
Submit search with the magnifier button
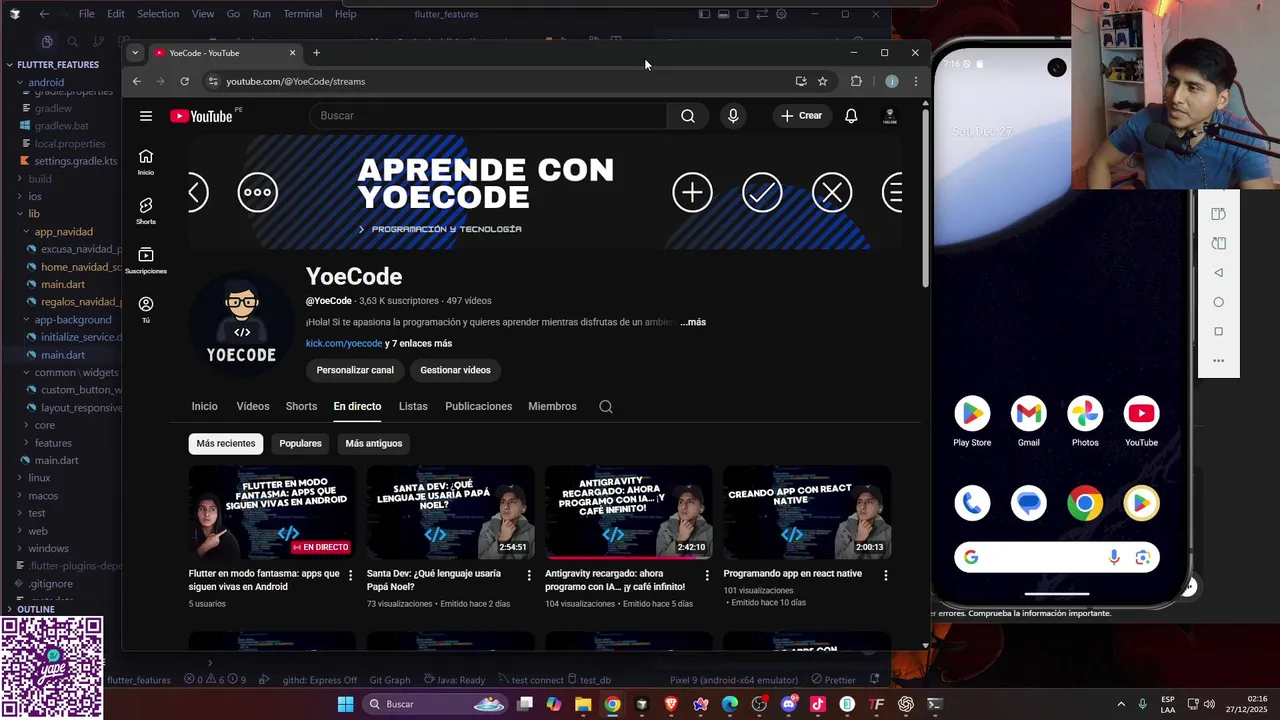tap(688, 116)
